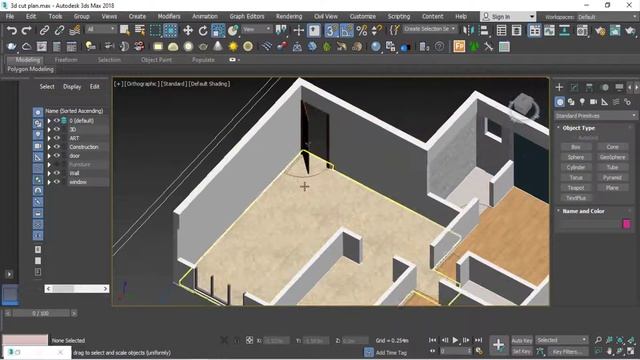Click the Select Object tool
This screenshot has height=360, width=640.
click(125, 30)
